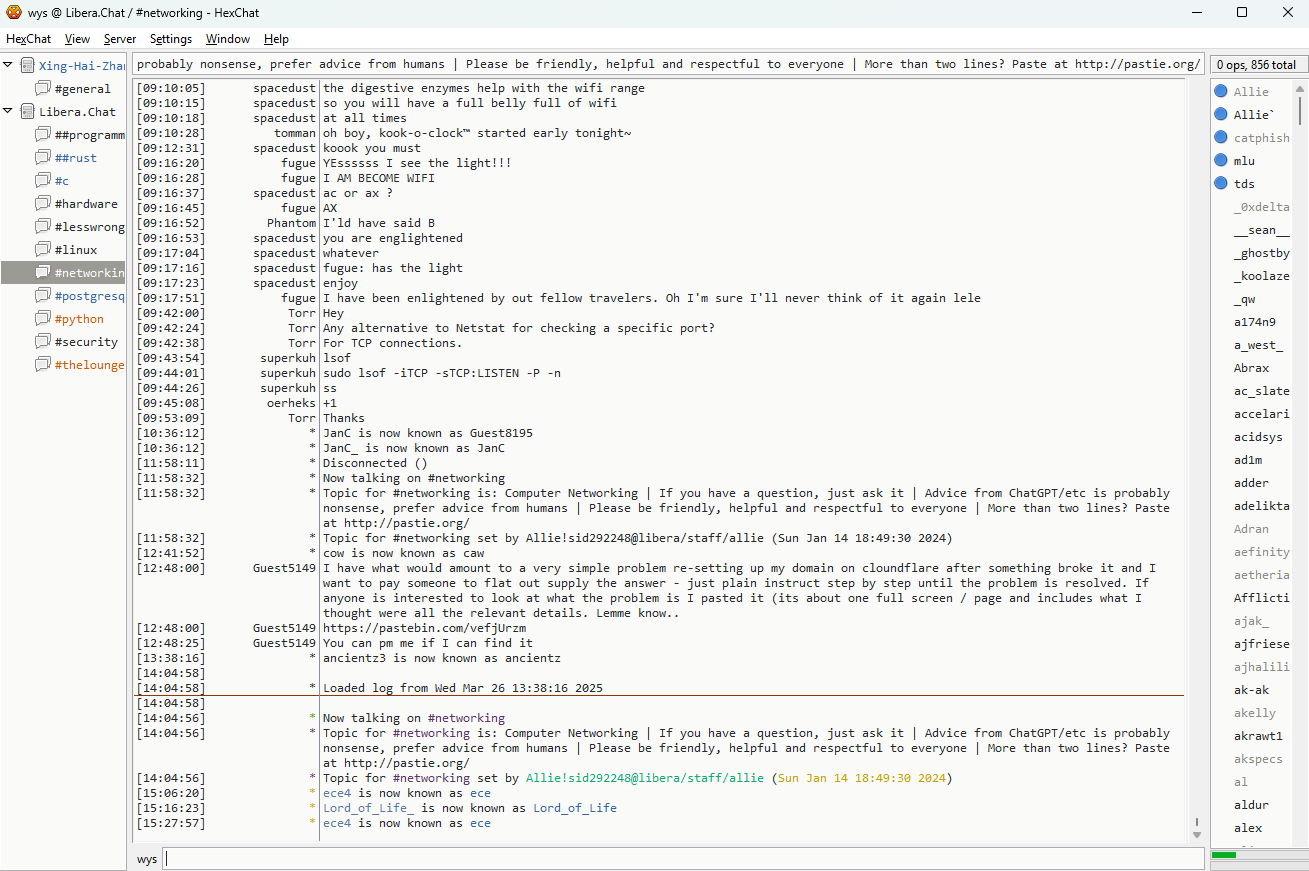Collapse the Libera.Chat server tree

tap(9, 112)
